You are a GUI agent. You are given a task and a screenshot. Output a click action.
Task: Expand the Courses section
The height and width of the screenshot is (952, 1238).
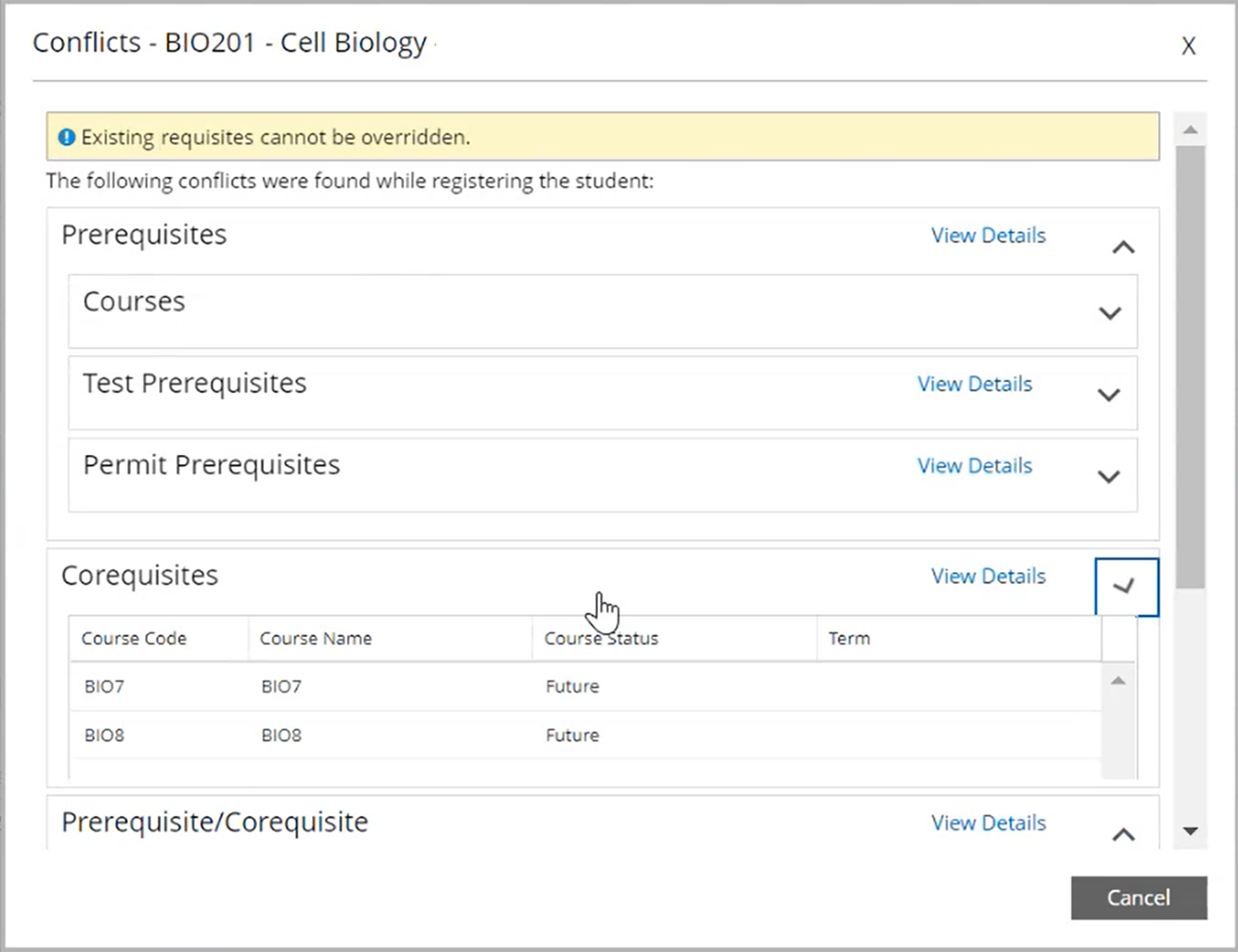pyautogui.click(x=1110, y=313)
